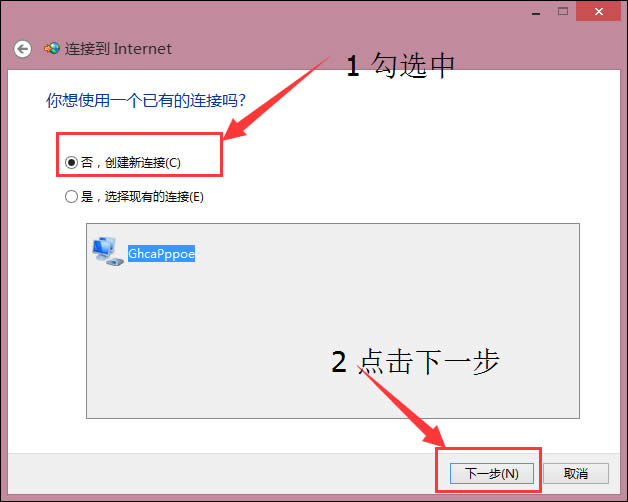Image resolution: width=628 pixels, height=502 pixels.
Task: Click the 下一步(N) button
Action: pyautogui.click(x=492, y=474)
